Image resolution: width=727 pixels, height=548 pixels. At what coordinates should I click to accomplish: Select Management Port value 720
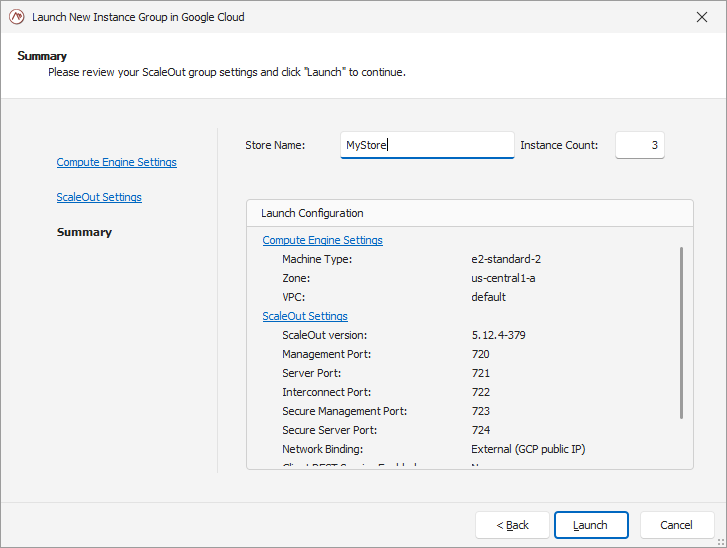pyautogui.click(x=480, y=354)
